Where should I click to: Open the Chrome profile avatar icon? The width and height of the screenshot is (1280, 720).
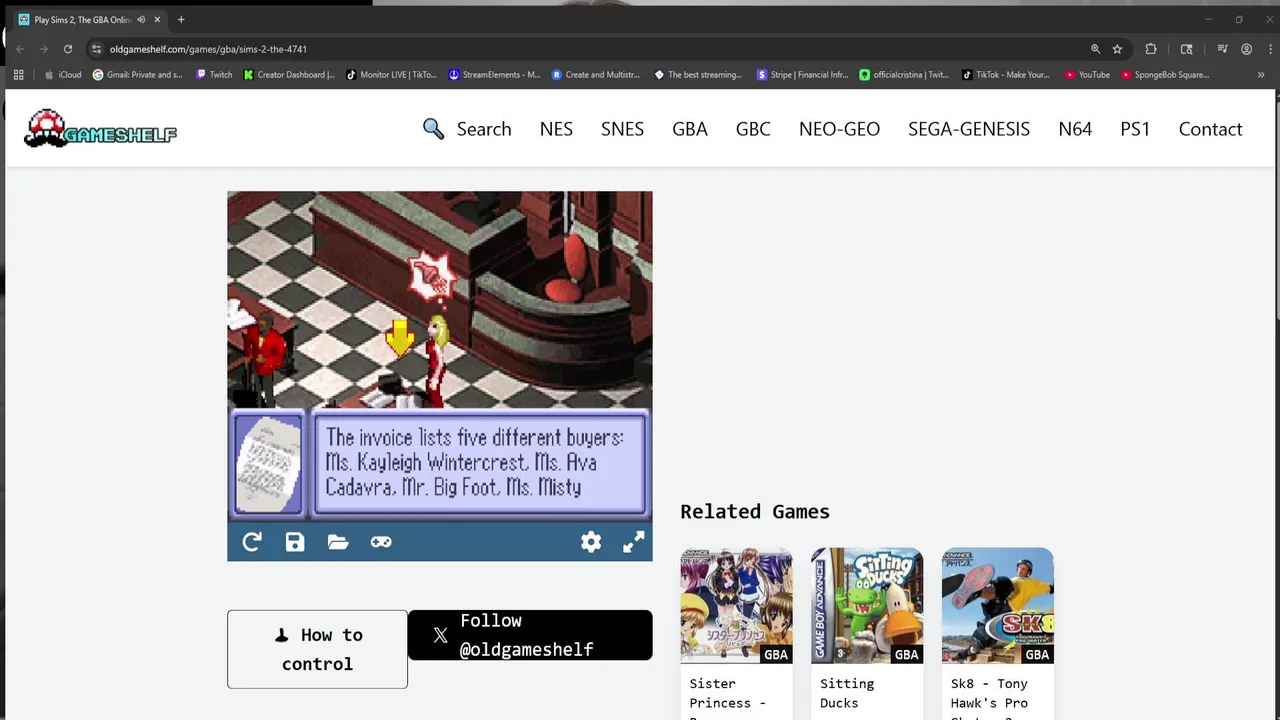[x=1246, y=49]
